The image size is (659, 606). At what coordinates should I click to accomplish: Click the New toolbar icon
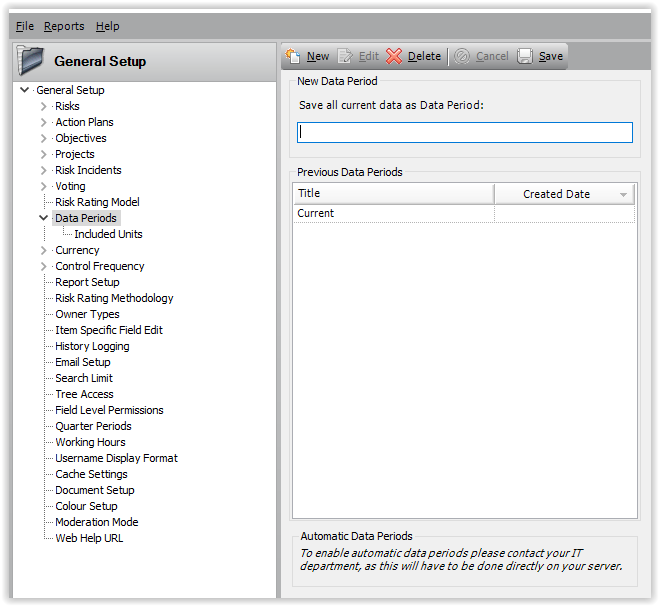click(293, 56)
